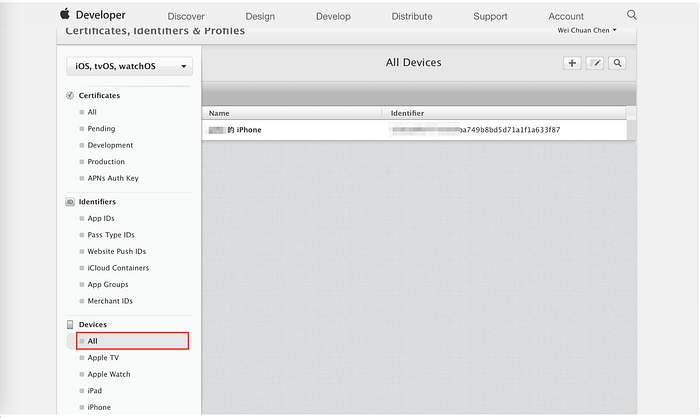The width and height of the screenshot is (700, 418).
Task: Open the Account menu
Action: pos(566,17)
